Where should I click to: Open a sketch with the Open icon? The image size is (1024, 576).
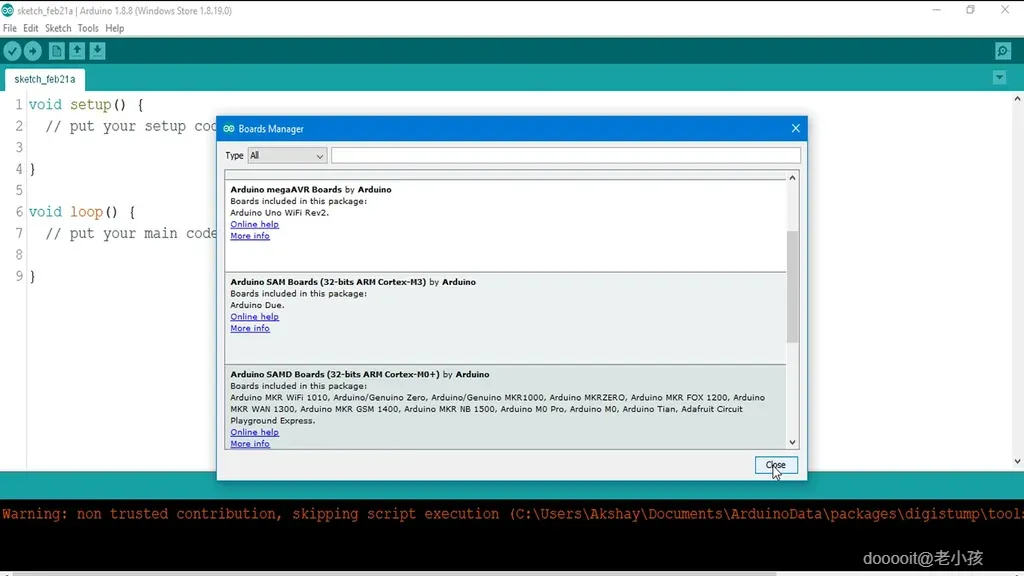click(77, 51)
